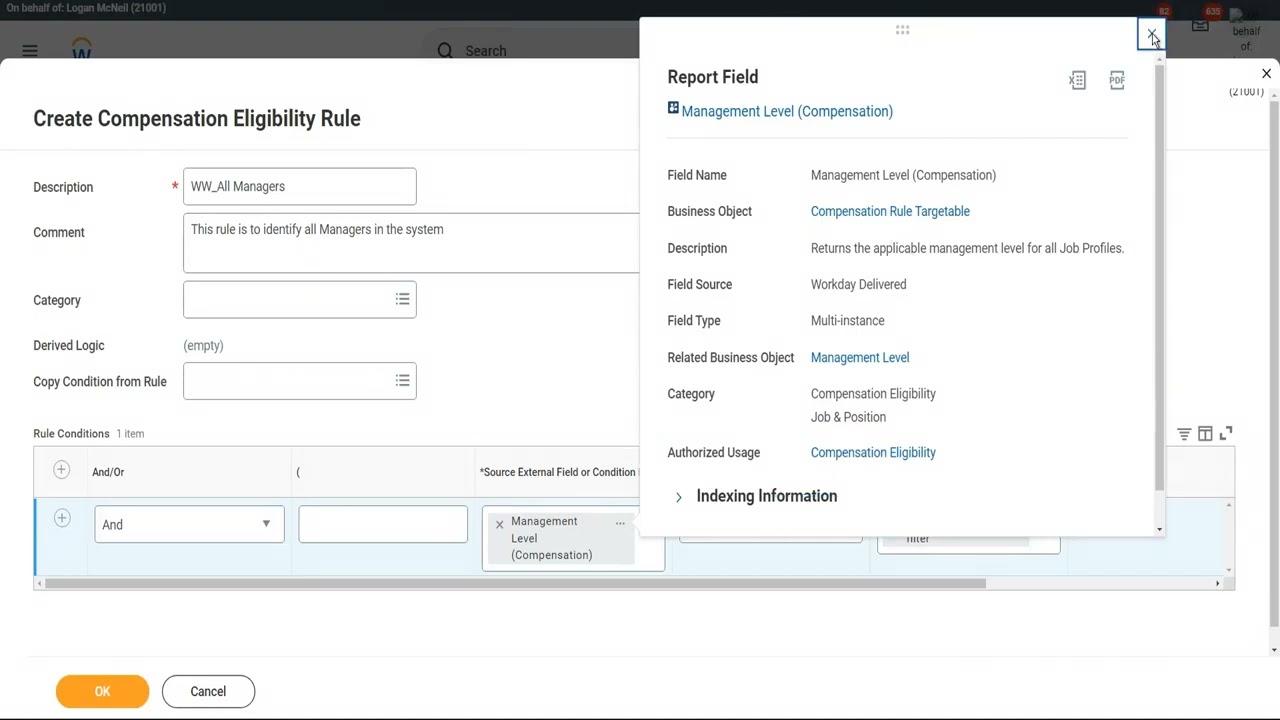Open Management Level (Compensation) title link
Image resolution: width=1280 pixels, height=720 pixels.
click(787, 111)
